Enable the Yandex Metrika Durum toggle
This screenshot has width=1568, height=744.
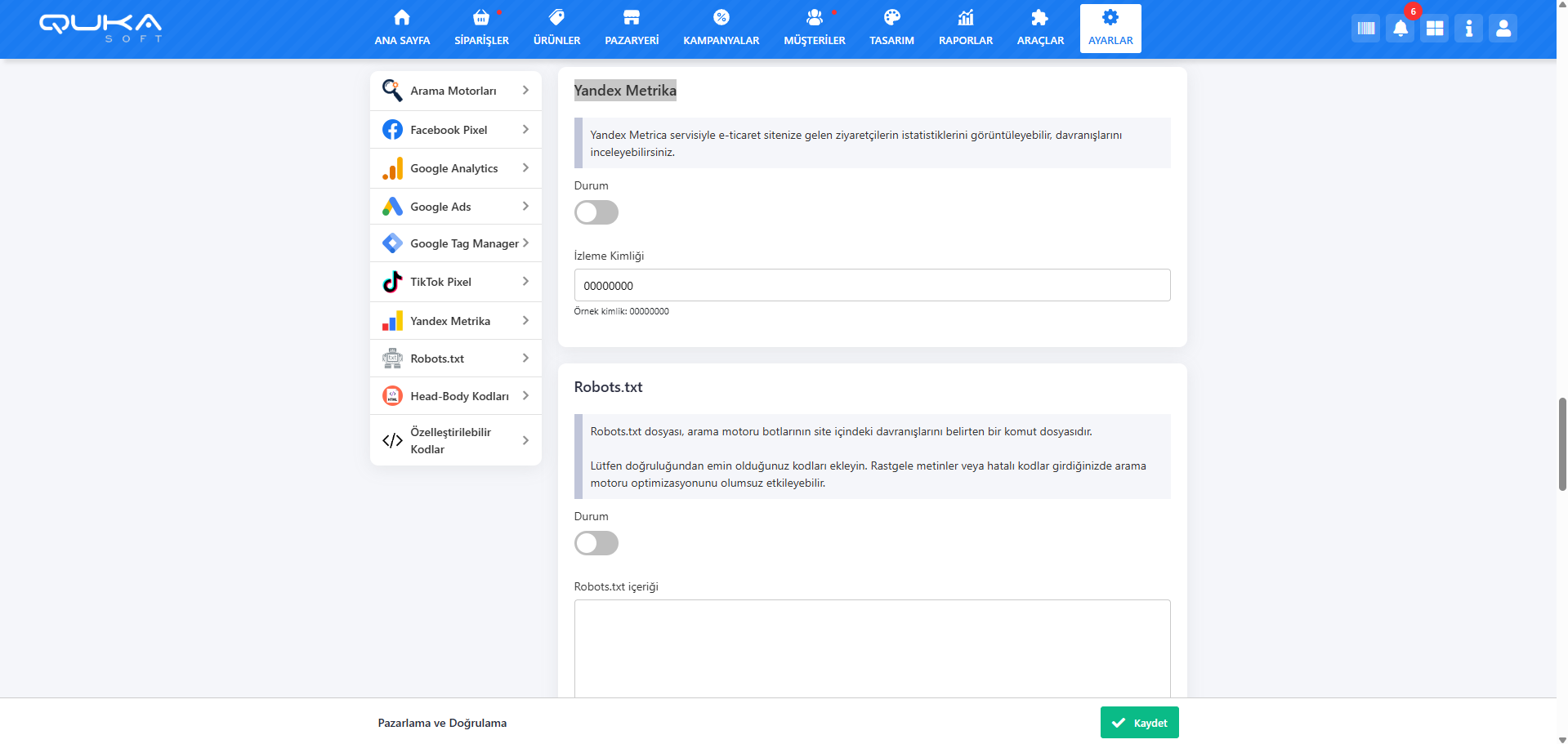pos(596,212)
